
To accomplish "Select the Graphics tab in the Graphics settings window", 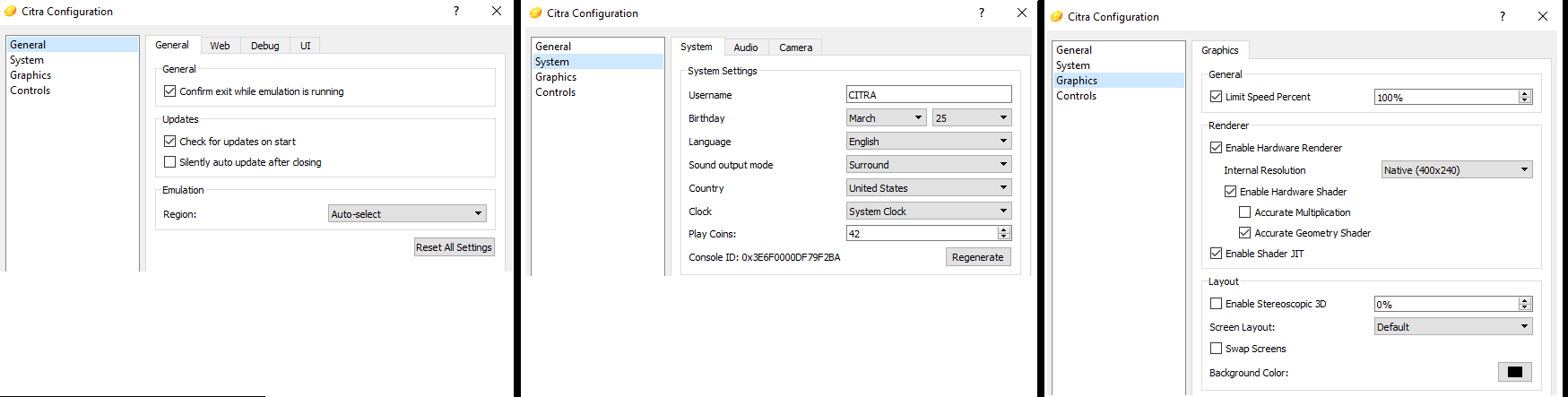I will pos(1220,50).
